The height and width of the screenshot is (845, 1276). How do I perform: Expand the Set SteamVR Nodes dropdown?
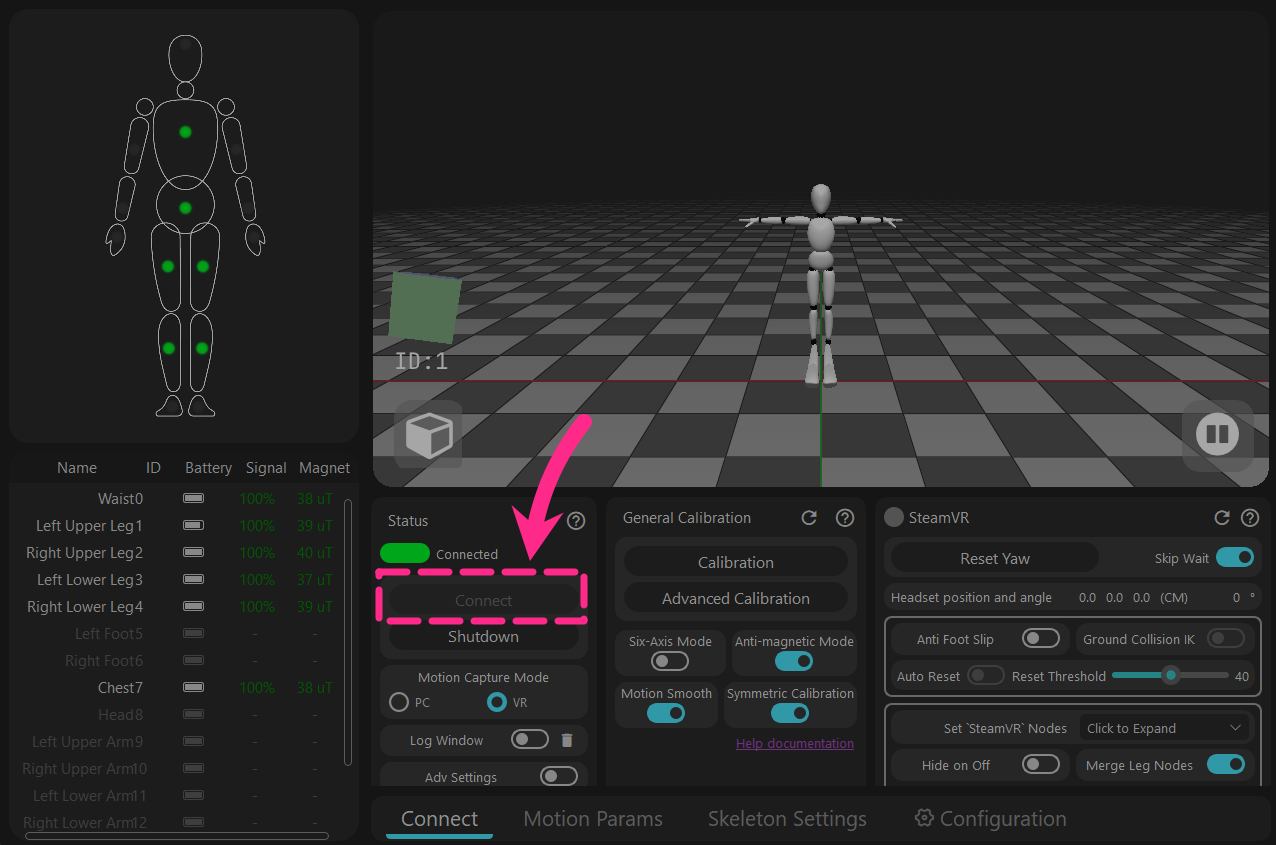(1165, 728)
